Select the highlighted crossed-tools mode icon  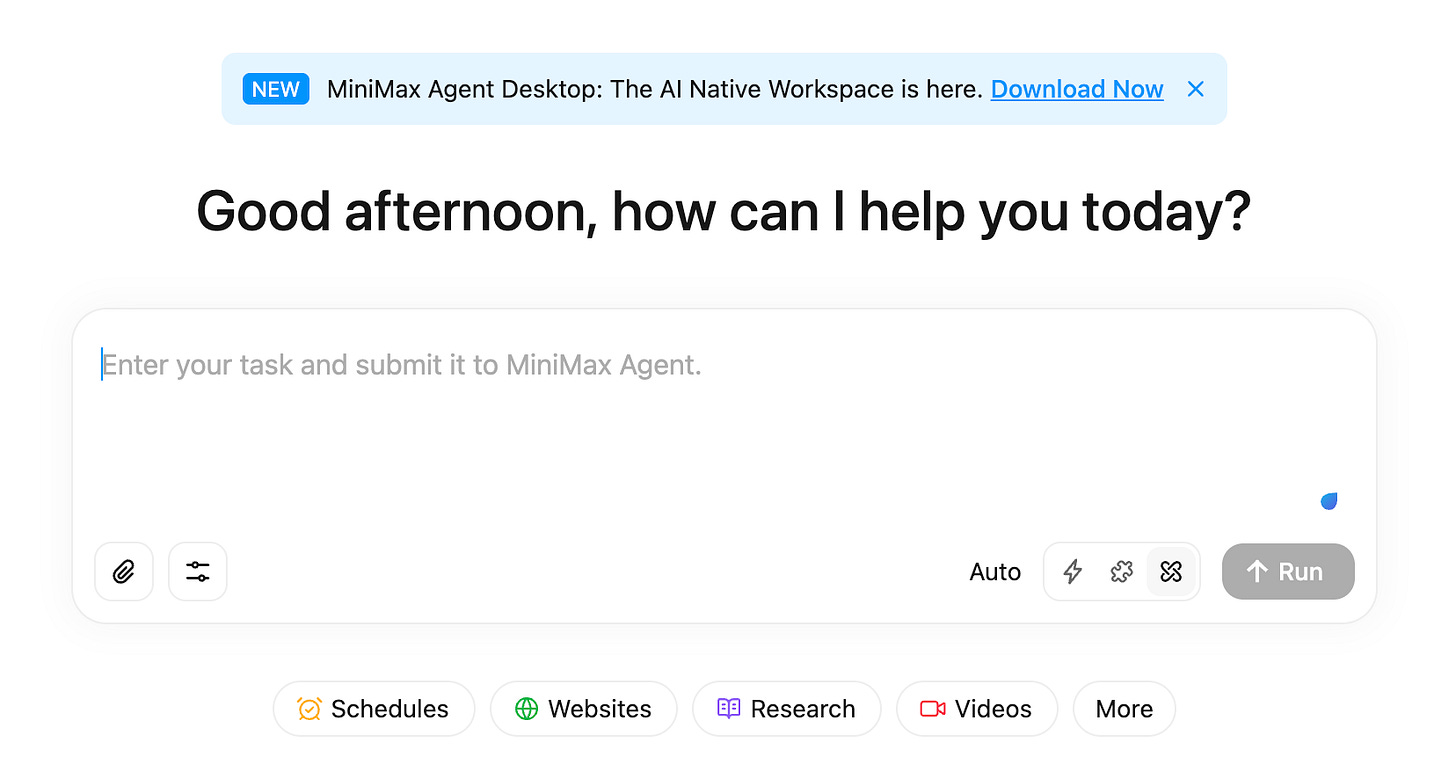[x=1171, y=572]
